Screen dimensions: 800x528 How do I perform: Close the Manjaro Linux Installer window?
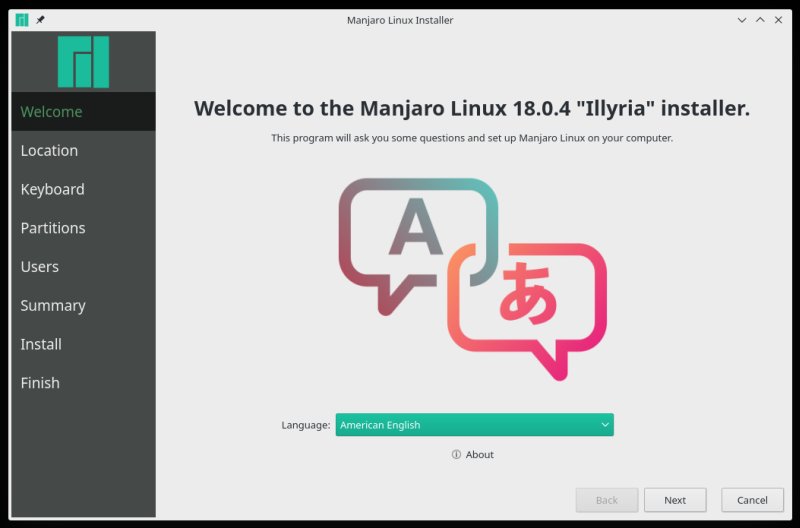pyautogui.click(x=779, y=20)
